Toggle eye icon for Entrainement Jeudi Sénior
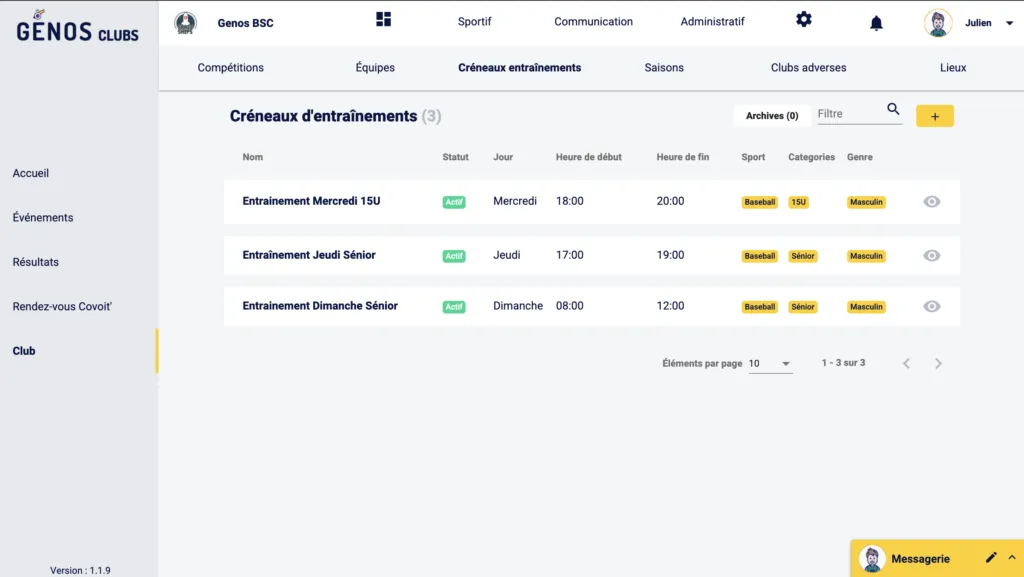Screen dimensions: 1024x577 tap(931, 256)
